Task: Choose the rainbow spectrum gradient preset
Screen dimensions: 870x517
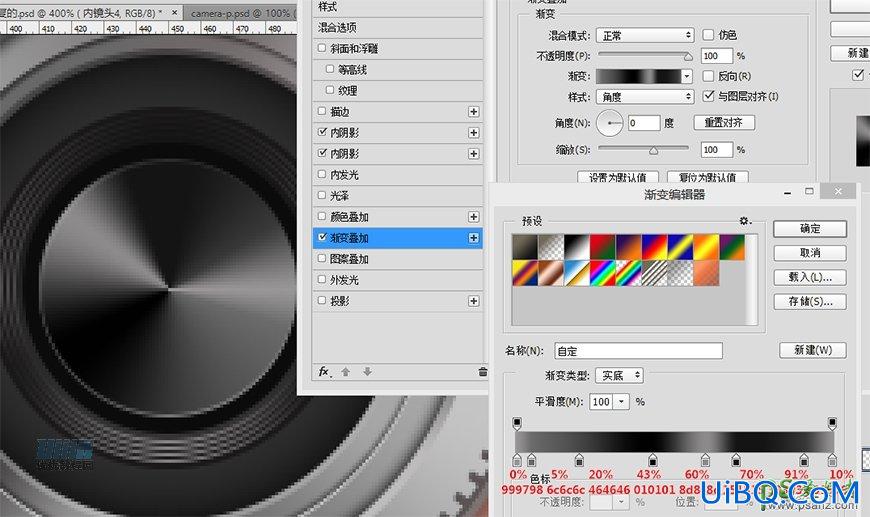Action: point(603,273)
